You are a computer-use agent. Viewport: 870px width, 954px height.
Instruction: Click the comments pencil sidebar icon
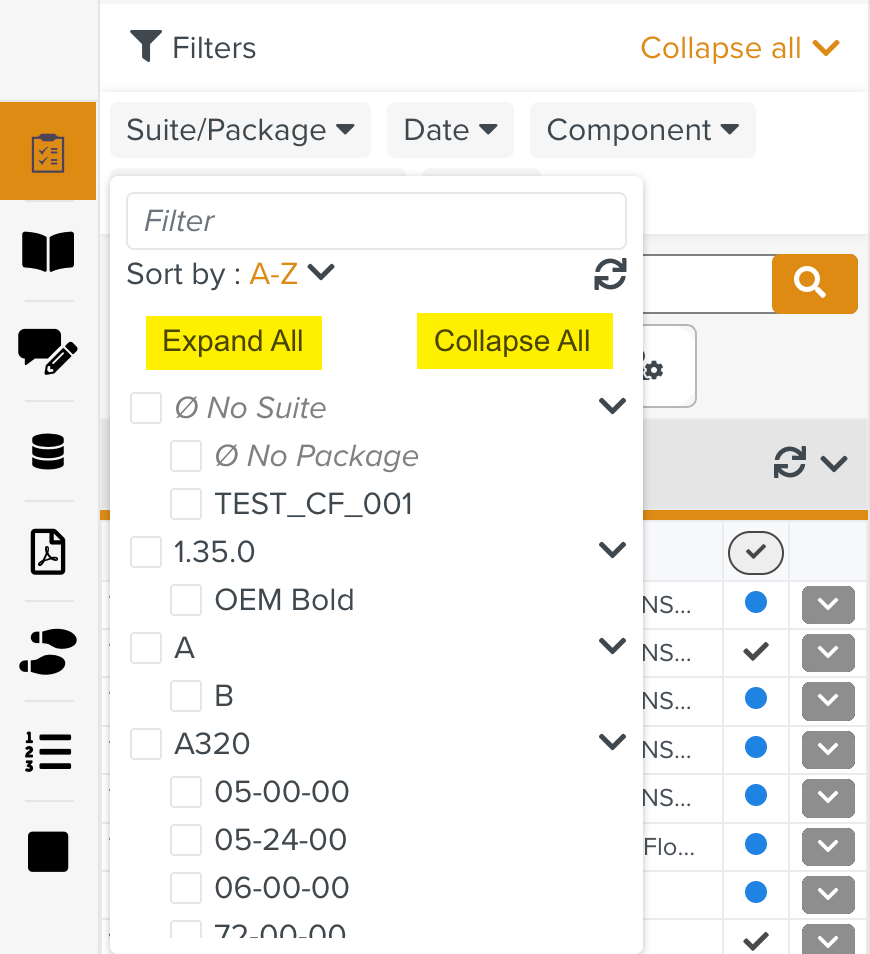coord(48,352)
